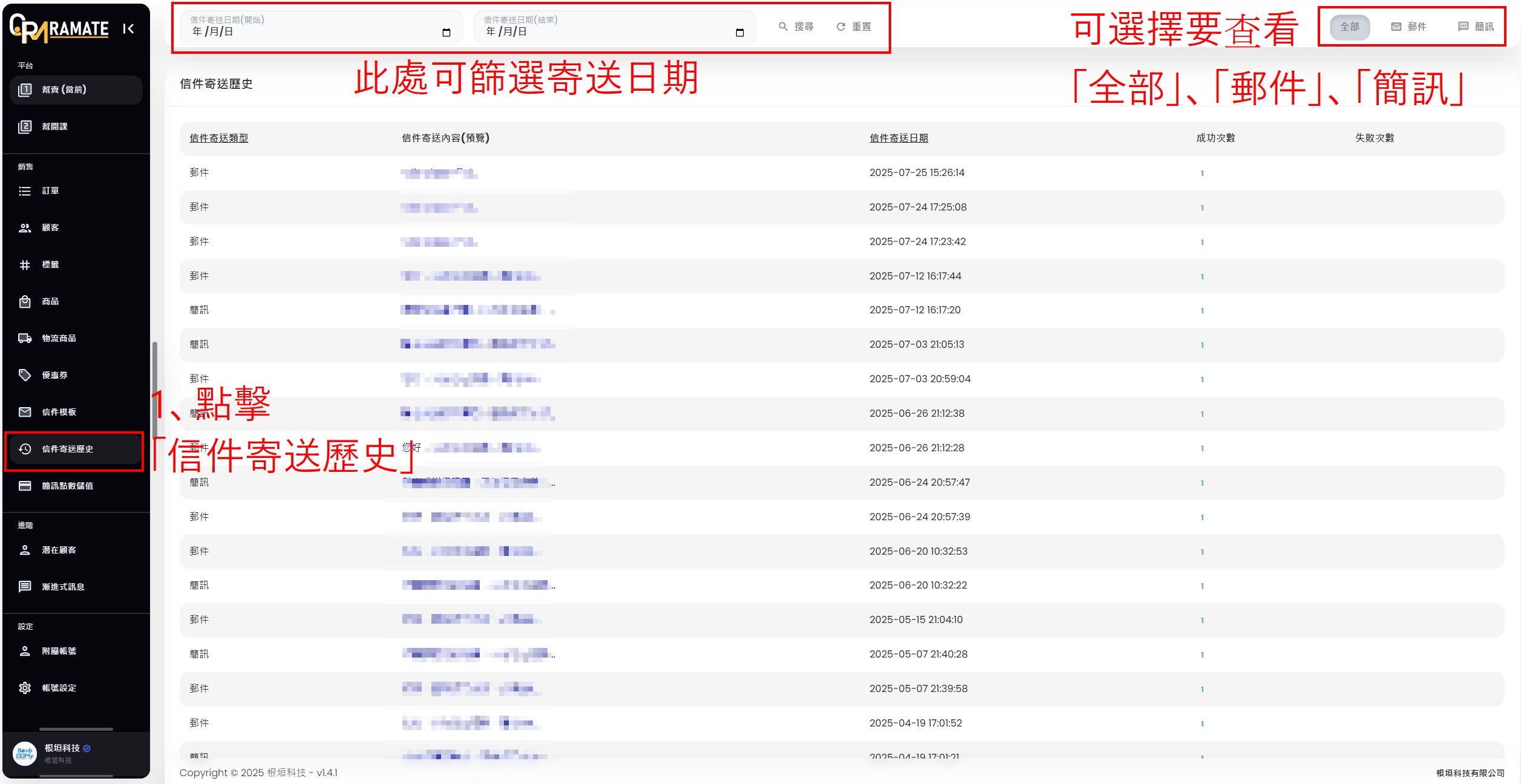Switch filter to 郵件 only
This screenshot has height=784, width=1521.
pyautogui.click(x=1408, y=27)
